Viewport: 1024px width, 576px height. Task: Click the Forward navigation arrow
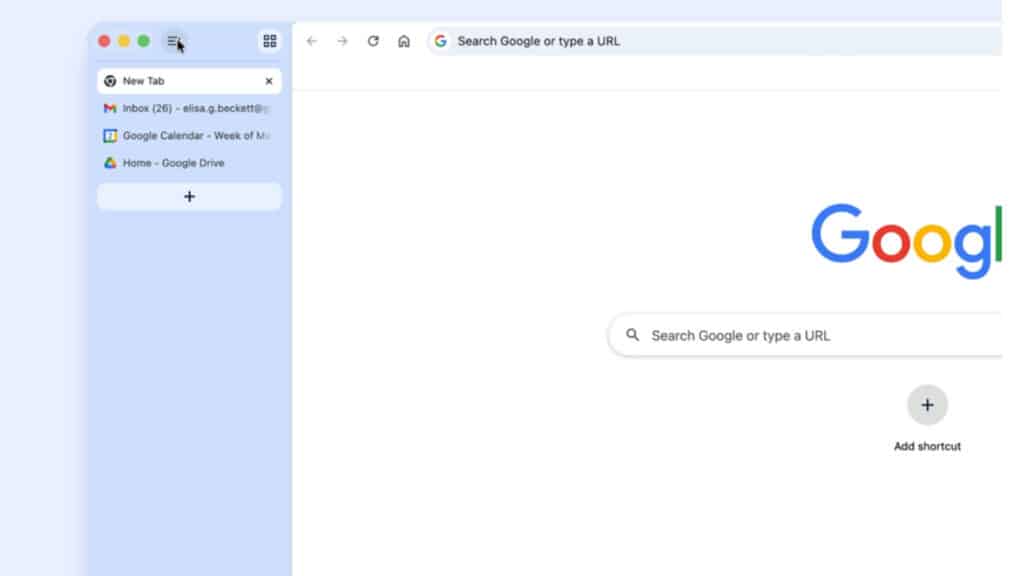click(x=342, y=41)
